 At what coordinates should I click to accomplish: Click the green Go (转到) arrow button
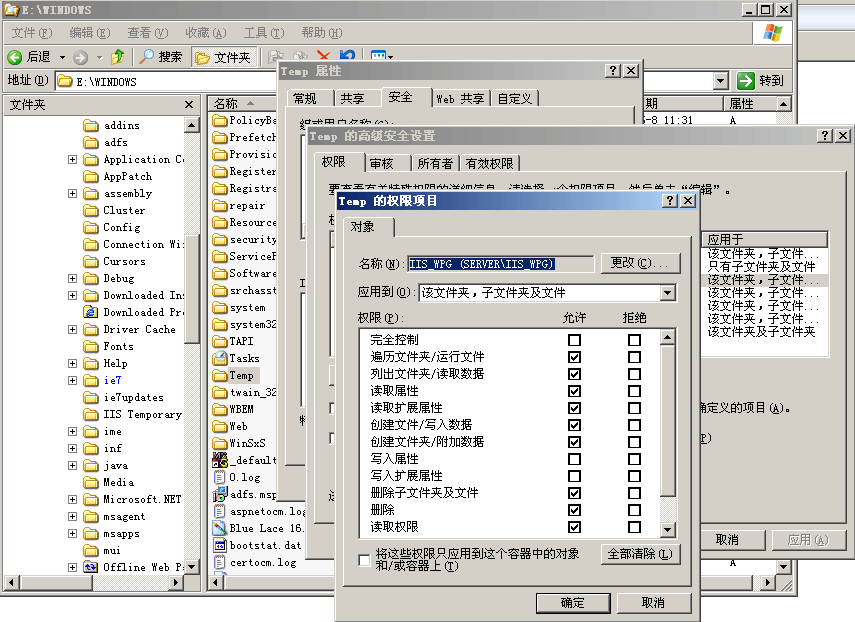(745, 81)
